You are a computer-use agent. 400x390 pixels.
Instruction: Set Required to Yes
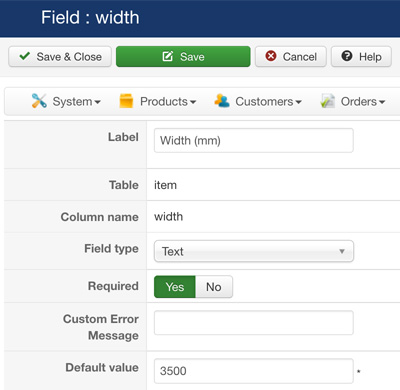click(175, 287)
